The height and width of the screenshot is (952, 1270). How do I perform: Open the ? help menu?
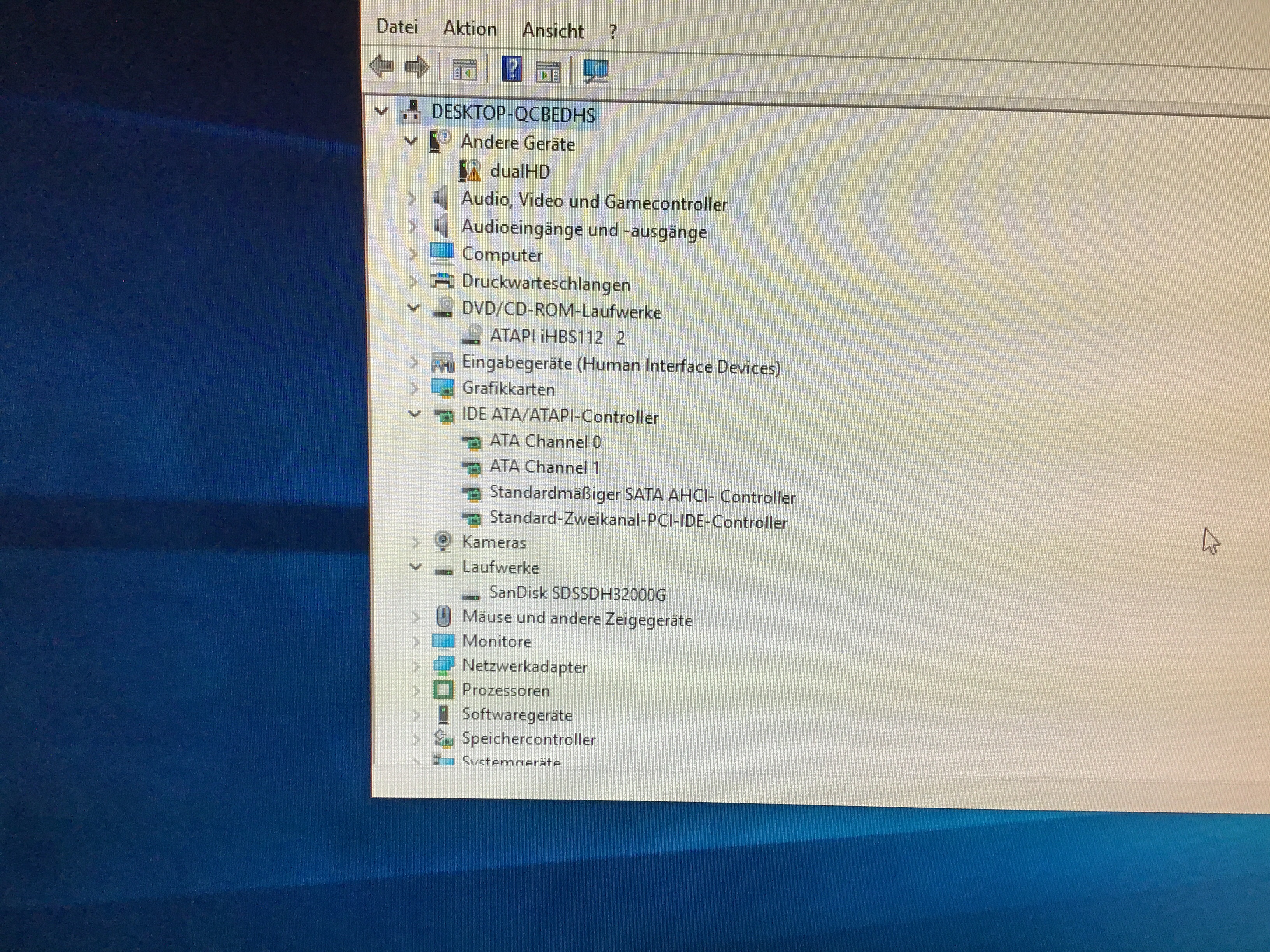coord(612,31)
